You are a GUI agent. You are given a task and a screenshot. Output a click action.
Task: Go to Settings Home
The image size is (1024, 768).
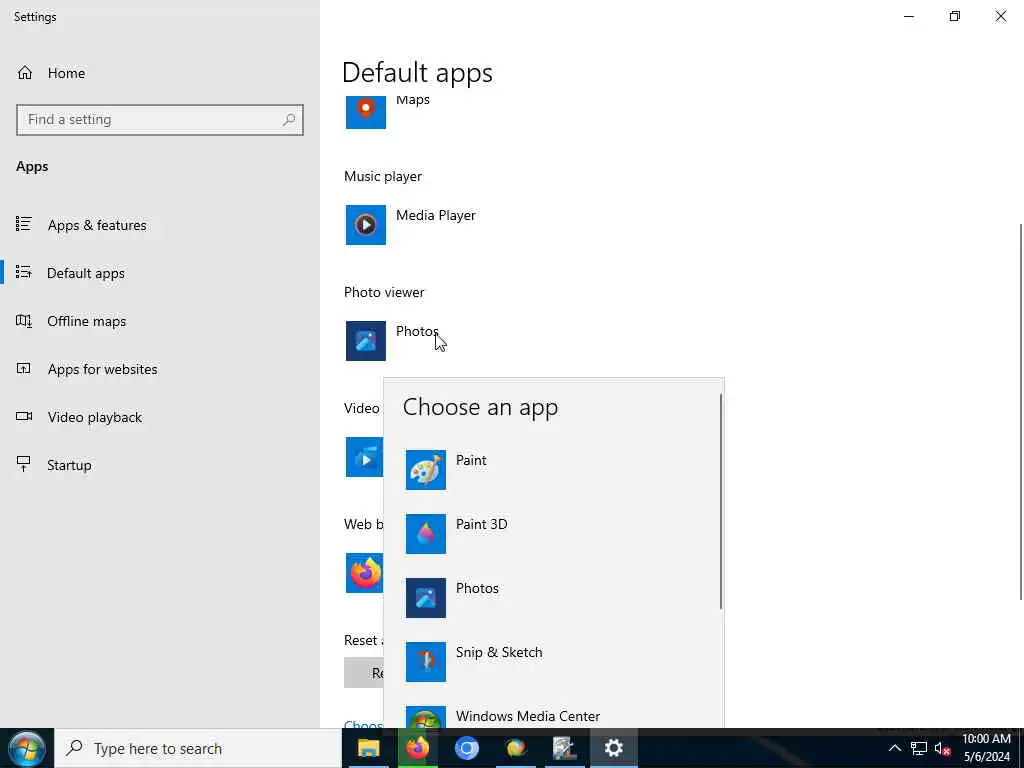coord(51,73)
